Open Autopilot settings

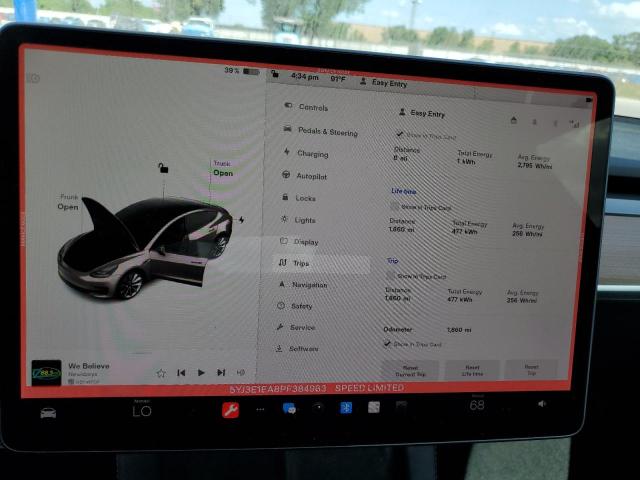tap(304, 176)
